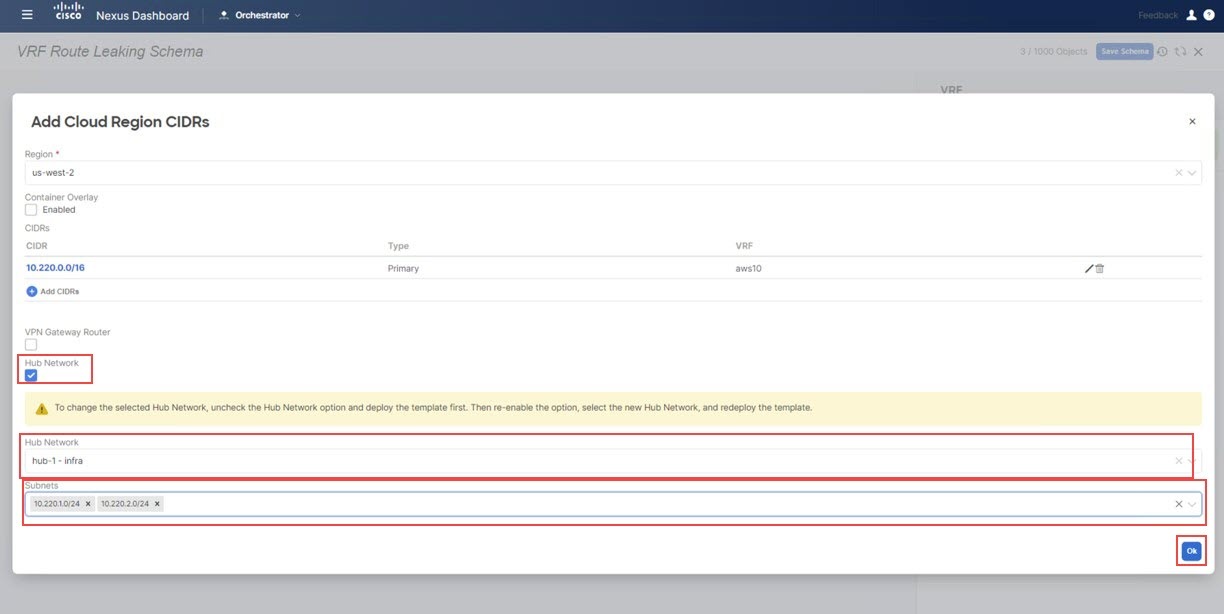1224x614 pixels.
Task: Click the Primary type cell
Action: pyautogui.click(x=403, y=268)
